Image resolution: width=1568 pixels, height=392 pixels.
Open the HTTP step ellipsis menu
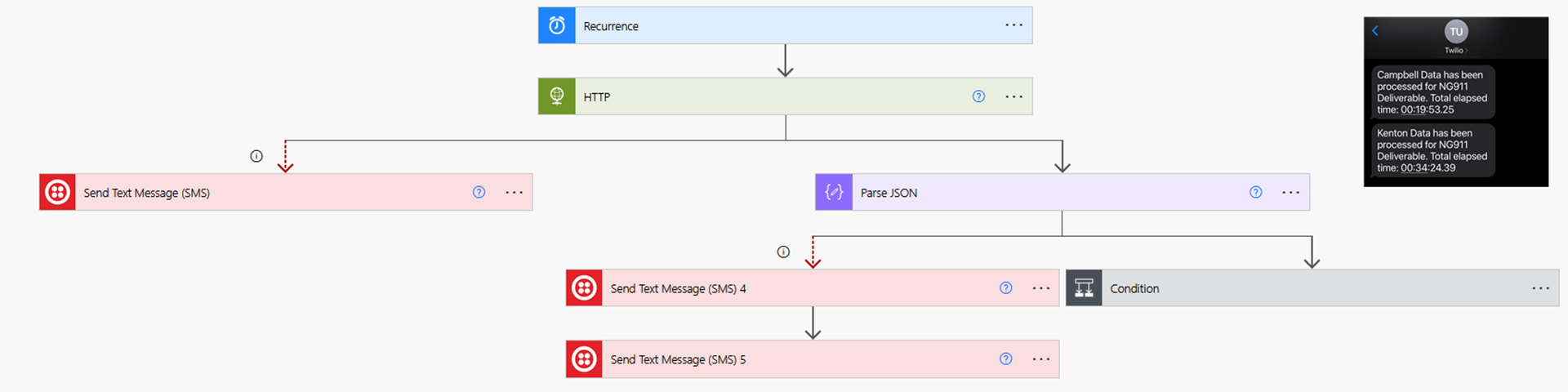1013,96
